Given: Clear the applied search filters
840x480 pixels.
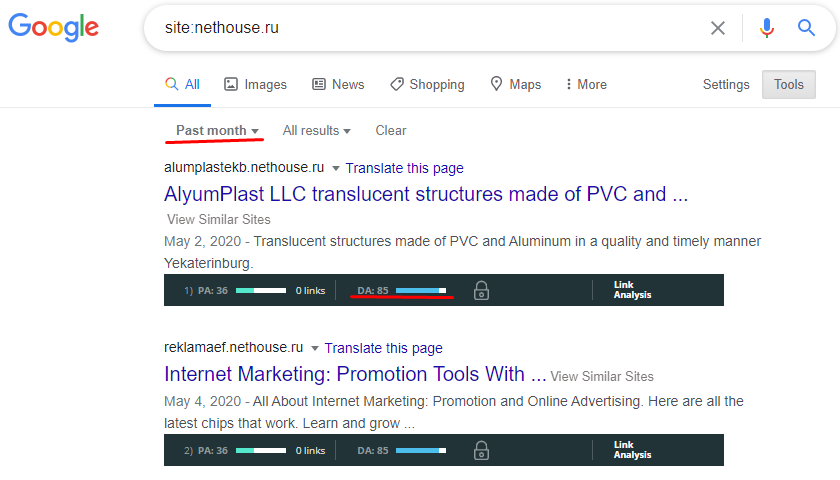Looking at the screenshot, I should (x=391, y=131).
